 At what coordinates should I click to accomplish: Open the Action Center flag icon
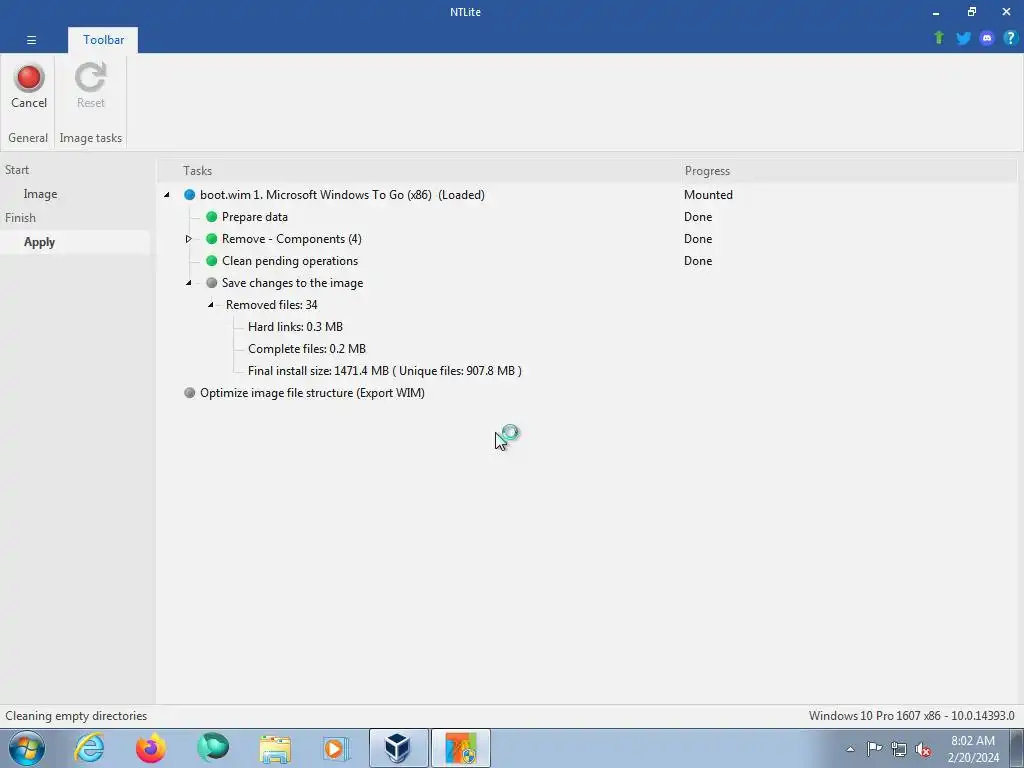[x=874, y=749]
